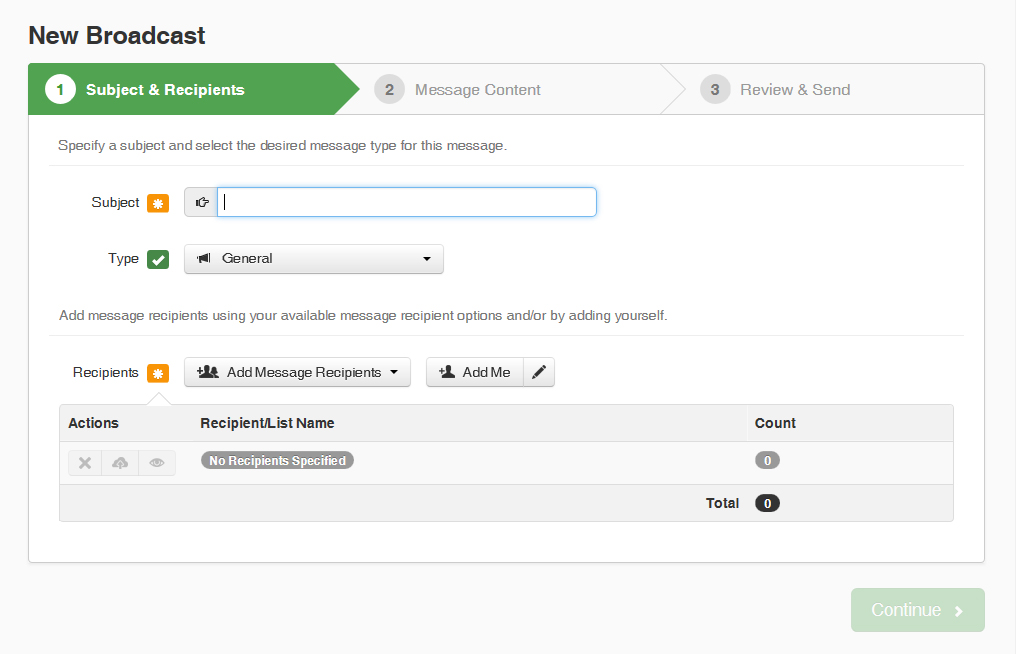Screen dimensions: 1016x654
Task: Click the green checkmark icon next to Type
Action: (158, 259)
